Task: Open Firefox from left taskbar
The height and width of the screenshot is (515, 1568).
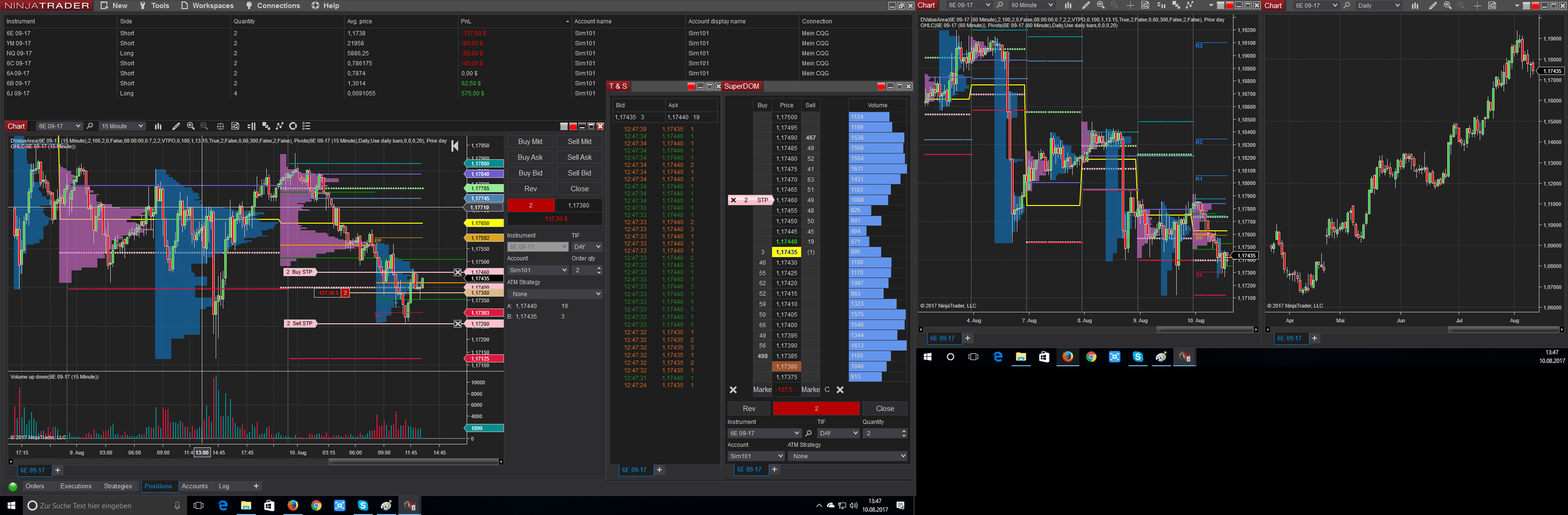Action: (x=293, y=505)
